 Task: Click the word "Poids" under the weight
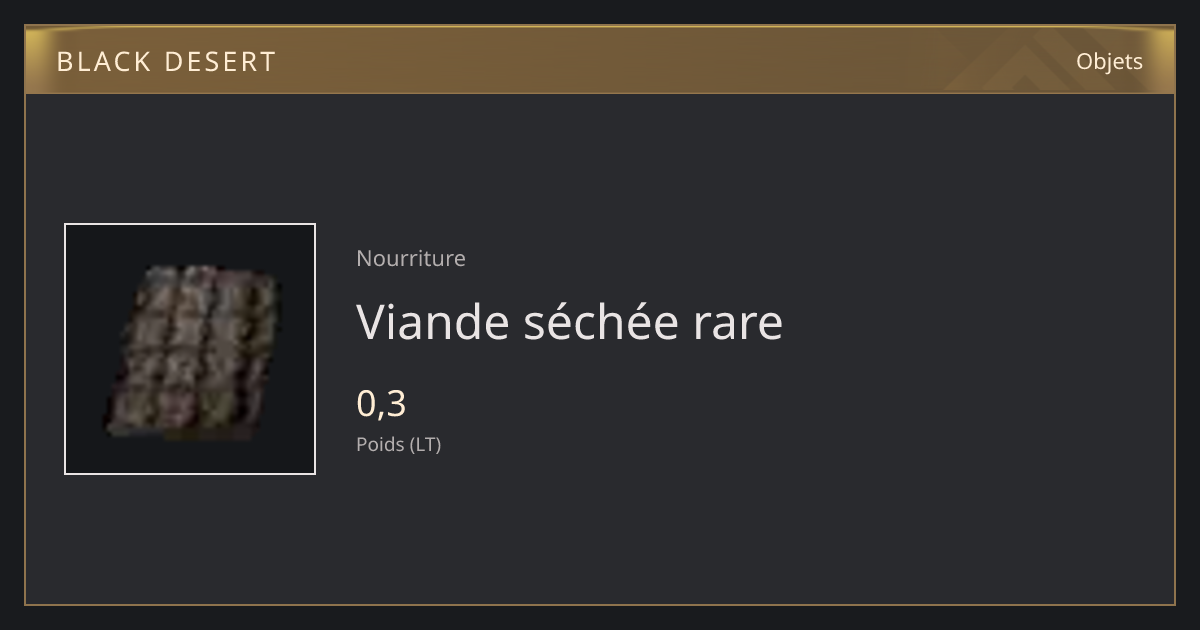coord(378,444)
